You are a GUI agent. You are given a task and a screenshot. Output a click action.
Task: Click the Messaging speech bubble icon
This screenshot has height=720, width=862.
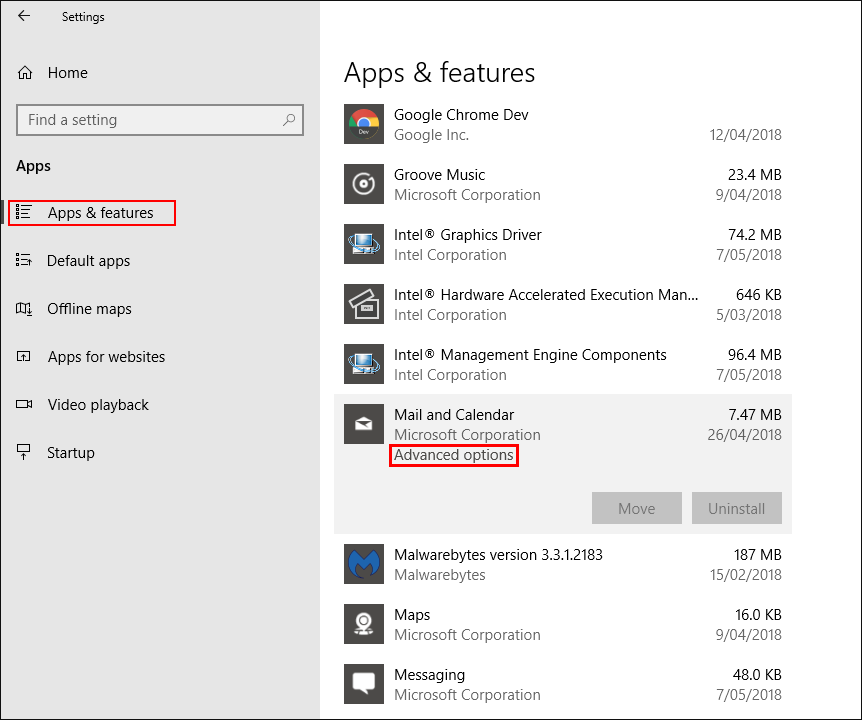point(364,684)
